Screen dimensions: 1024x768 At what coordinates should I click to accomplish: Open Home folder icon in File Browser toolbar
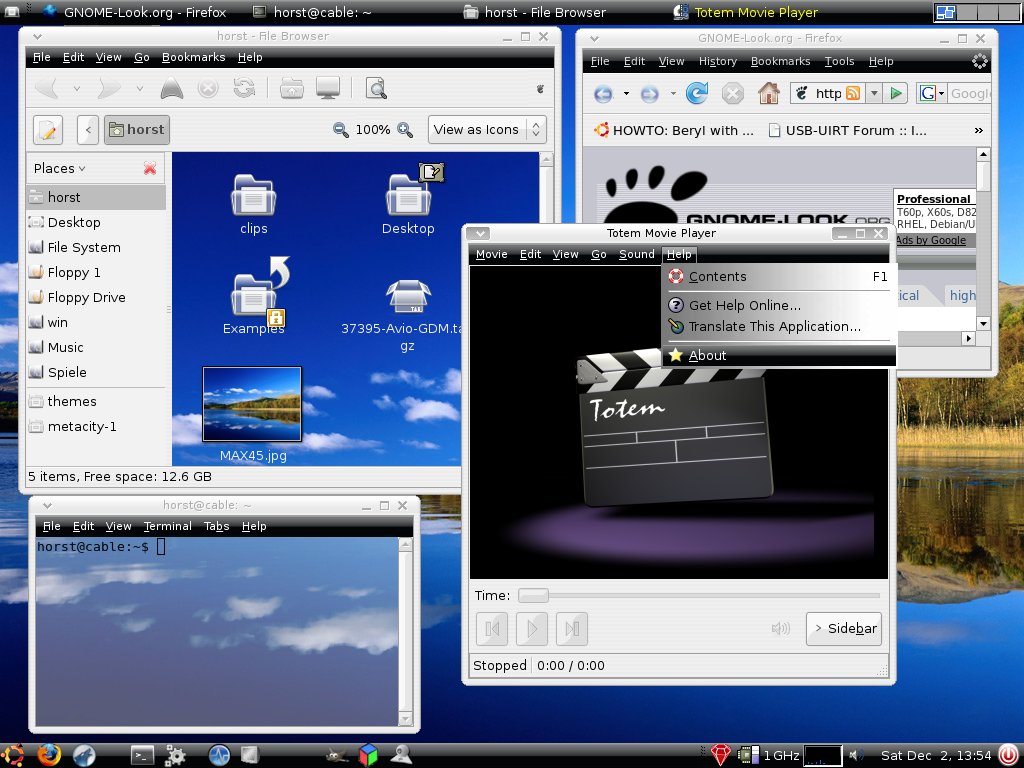click(291, 88)
